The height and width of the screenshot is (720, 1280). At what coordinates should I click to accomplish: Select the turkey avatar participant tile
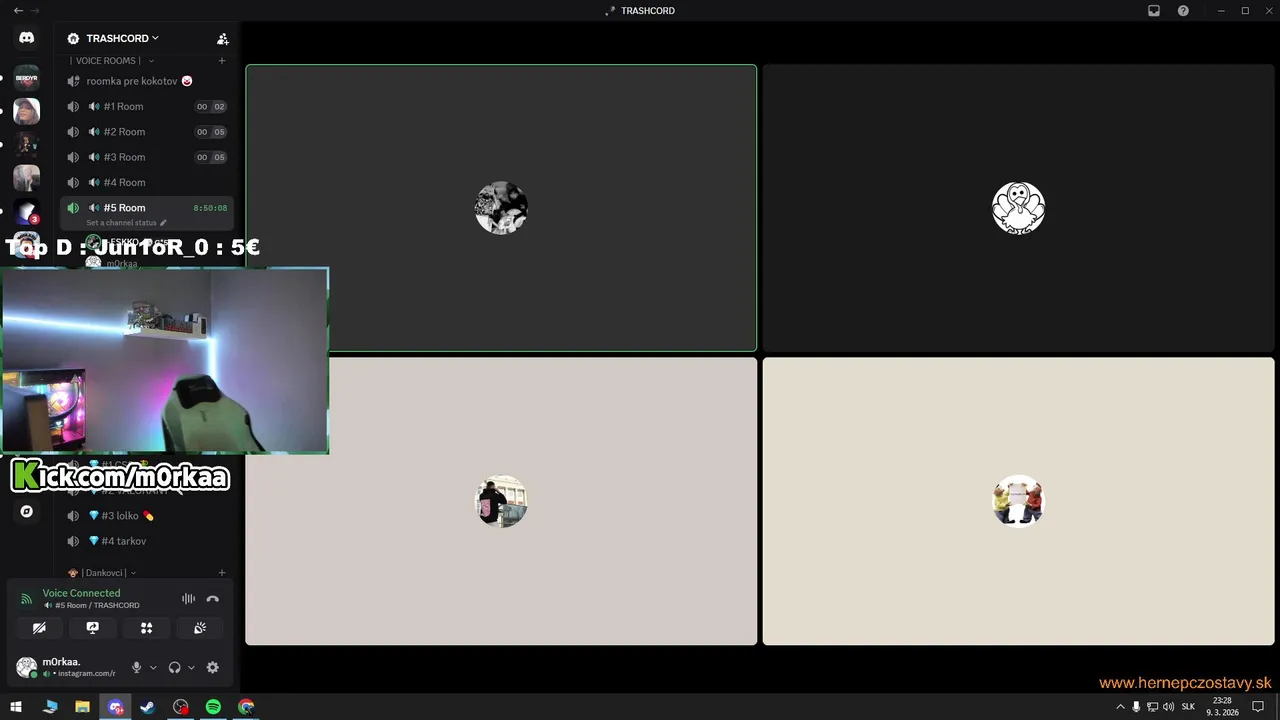(1018, 208)
